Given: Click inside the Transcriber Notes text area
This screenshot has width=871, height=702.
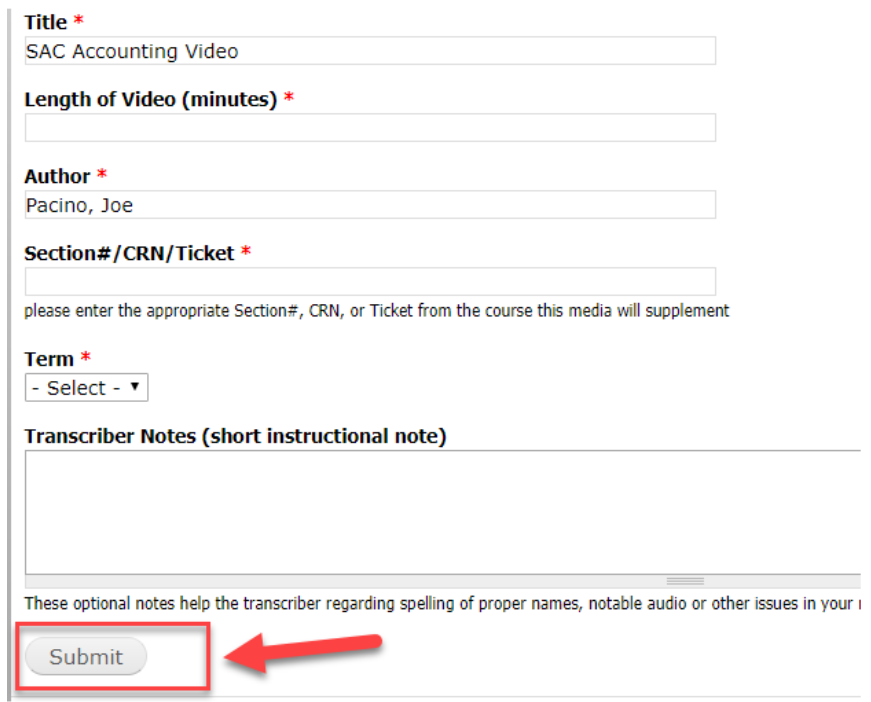Looking at the screenshot, I should (440, 511).
